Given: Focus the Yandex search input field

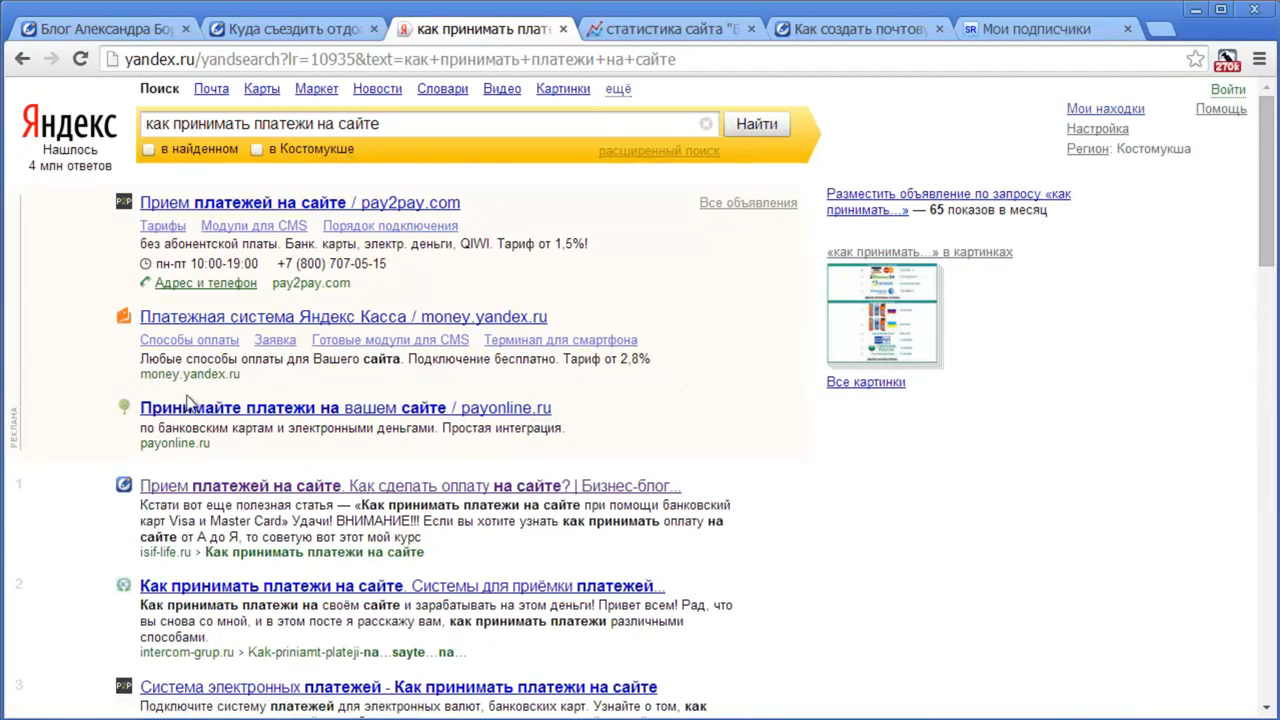Looking at the screenshot, I should (420, 124).
